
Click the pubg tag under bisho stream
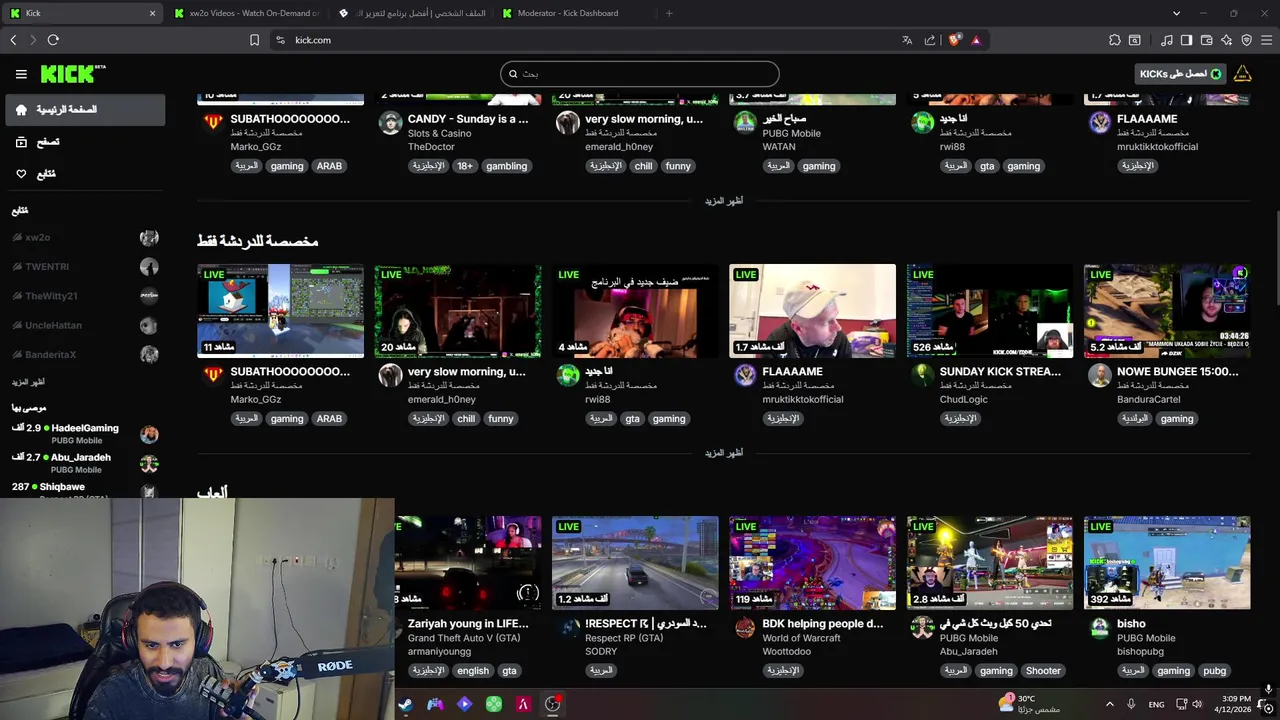[1214, 671]
